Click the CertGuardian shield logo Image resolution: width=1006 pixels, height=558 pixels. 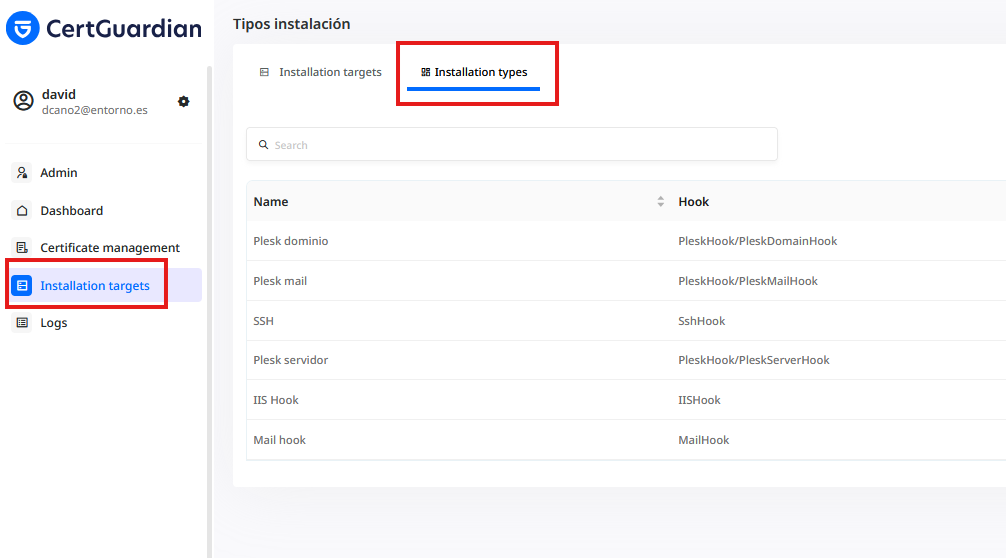pos(22,28)
